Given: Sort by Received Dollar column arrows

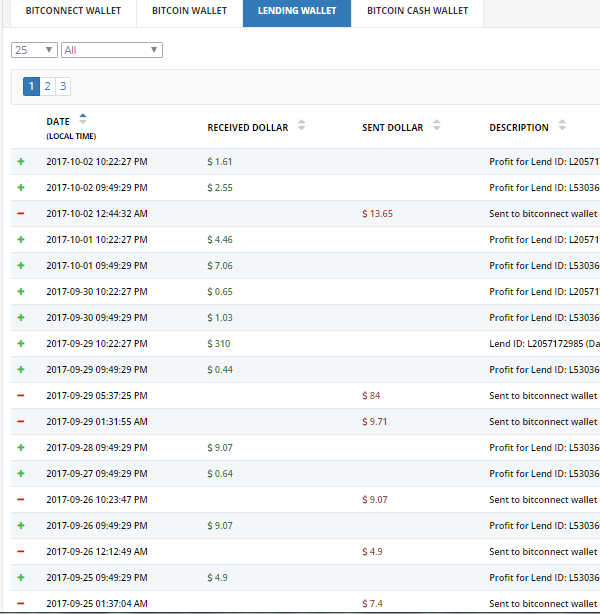Looking at the screenshot, I should (x=301, y=125).
